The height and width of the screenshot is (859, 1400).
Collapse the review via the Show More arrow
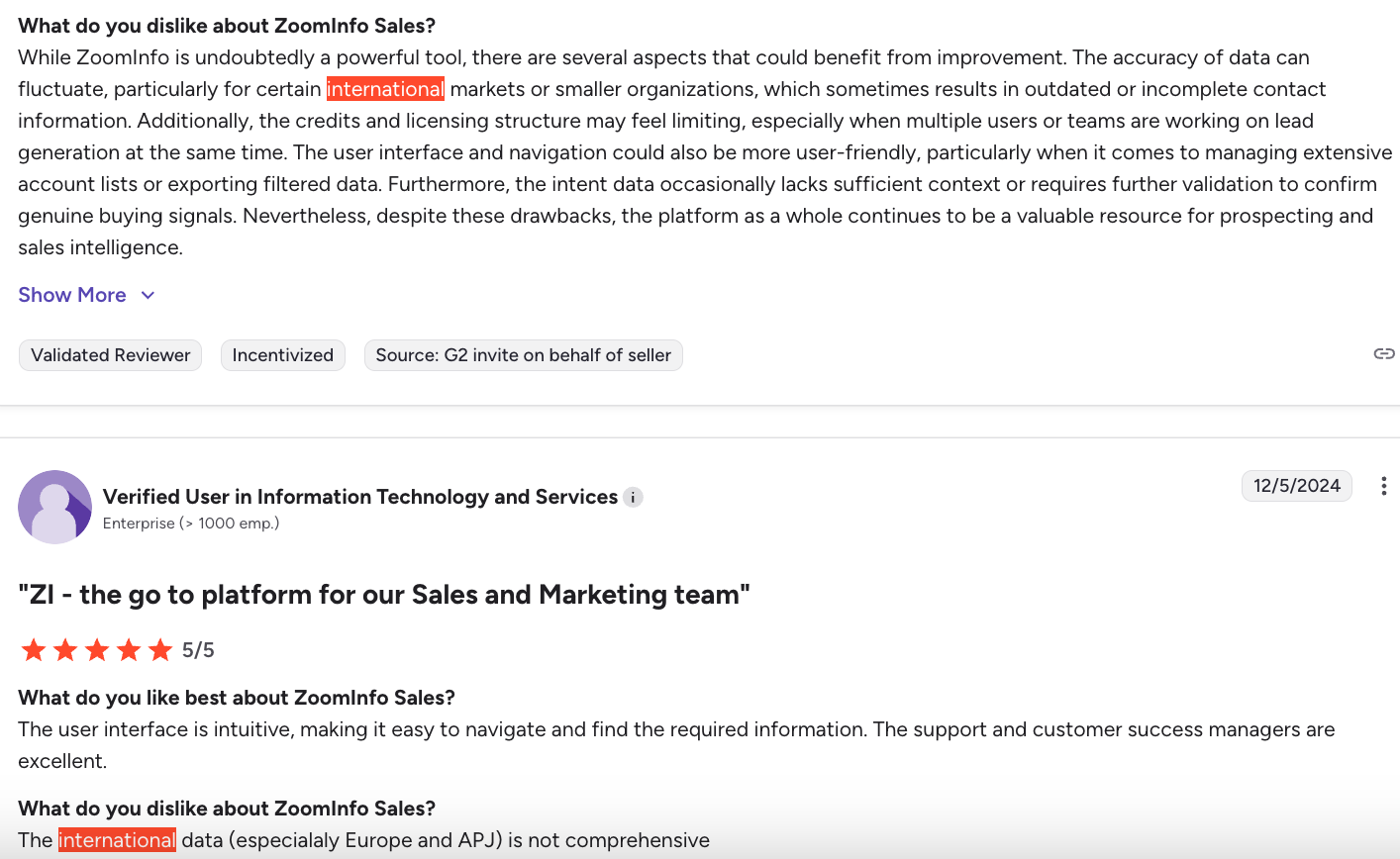[x=147, y=295]
